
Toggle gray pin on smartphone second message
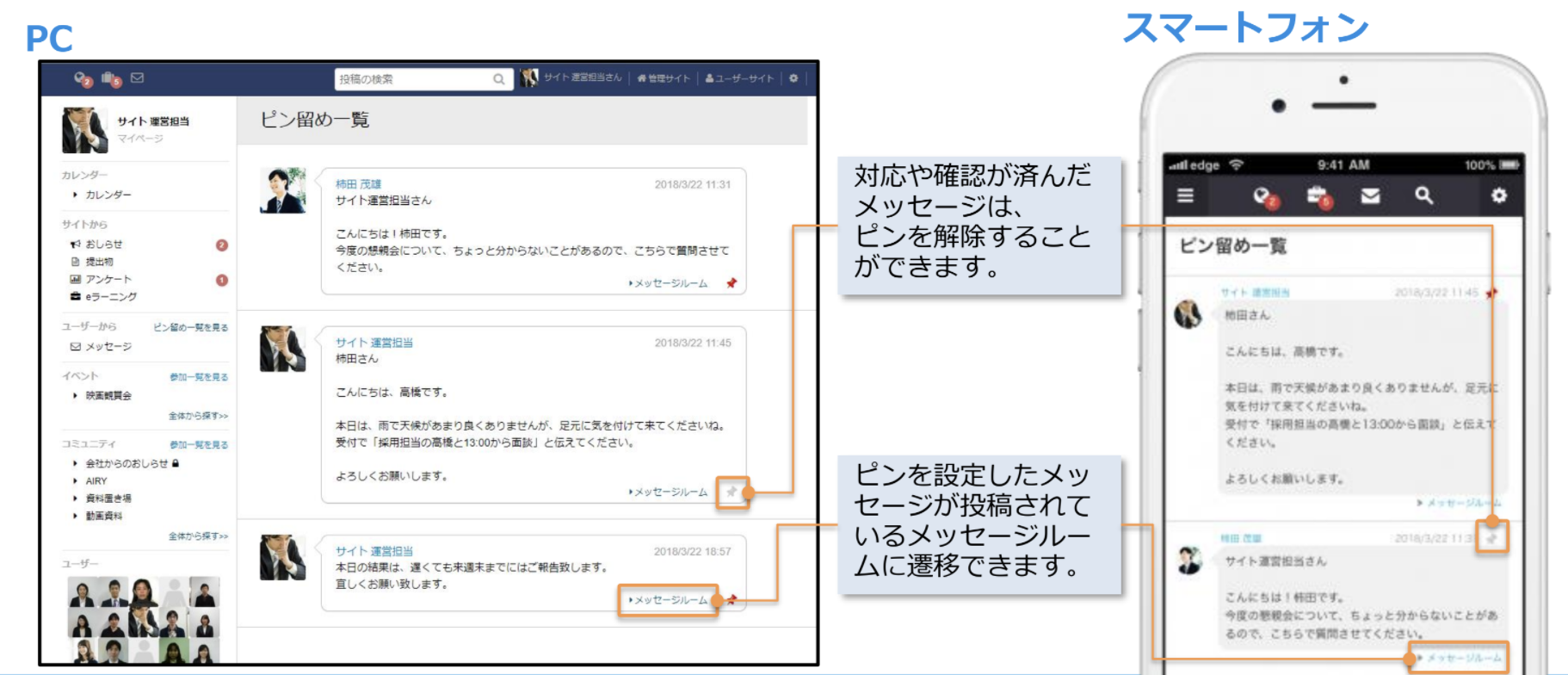coord(1492,538)
